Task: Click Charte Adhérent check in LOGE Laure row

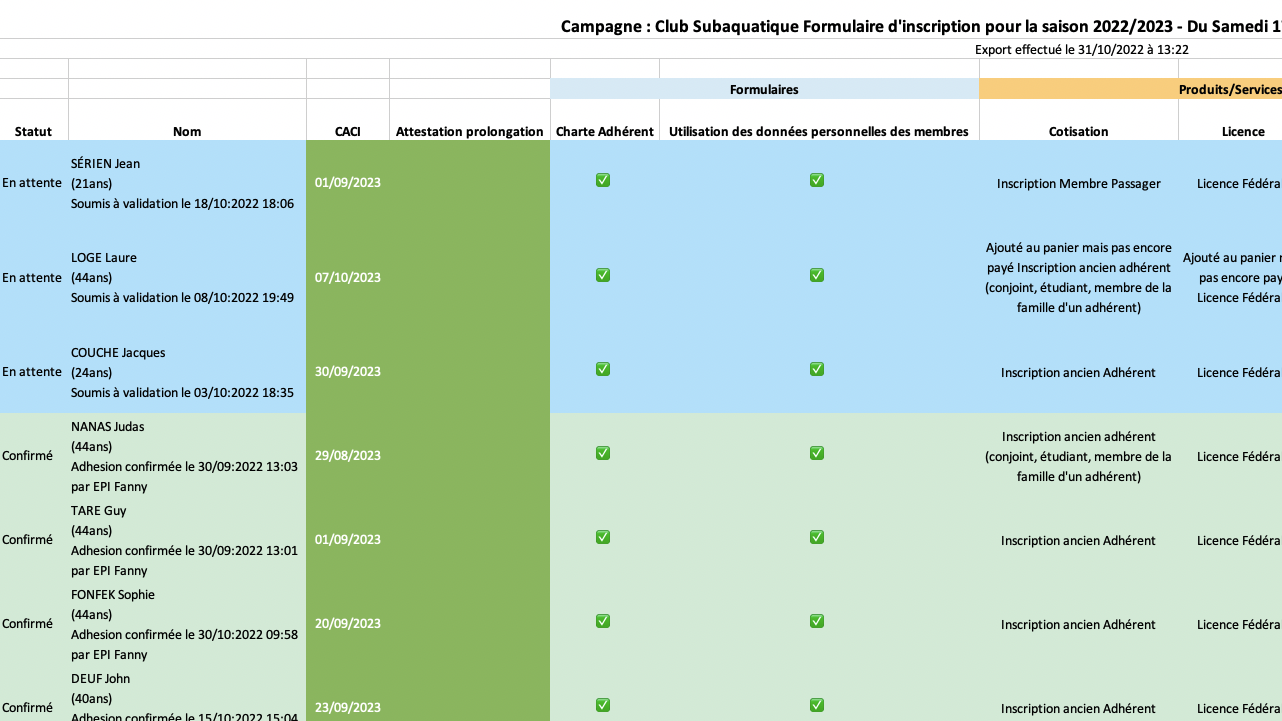Action: 603,275
